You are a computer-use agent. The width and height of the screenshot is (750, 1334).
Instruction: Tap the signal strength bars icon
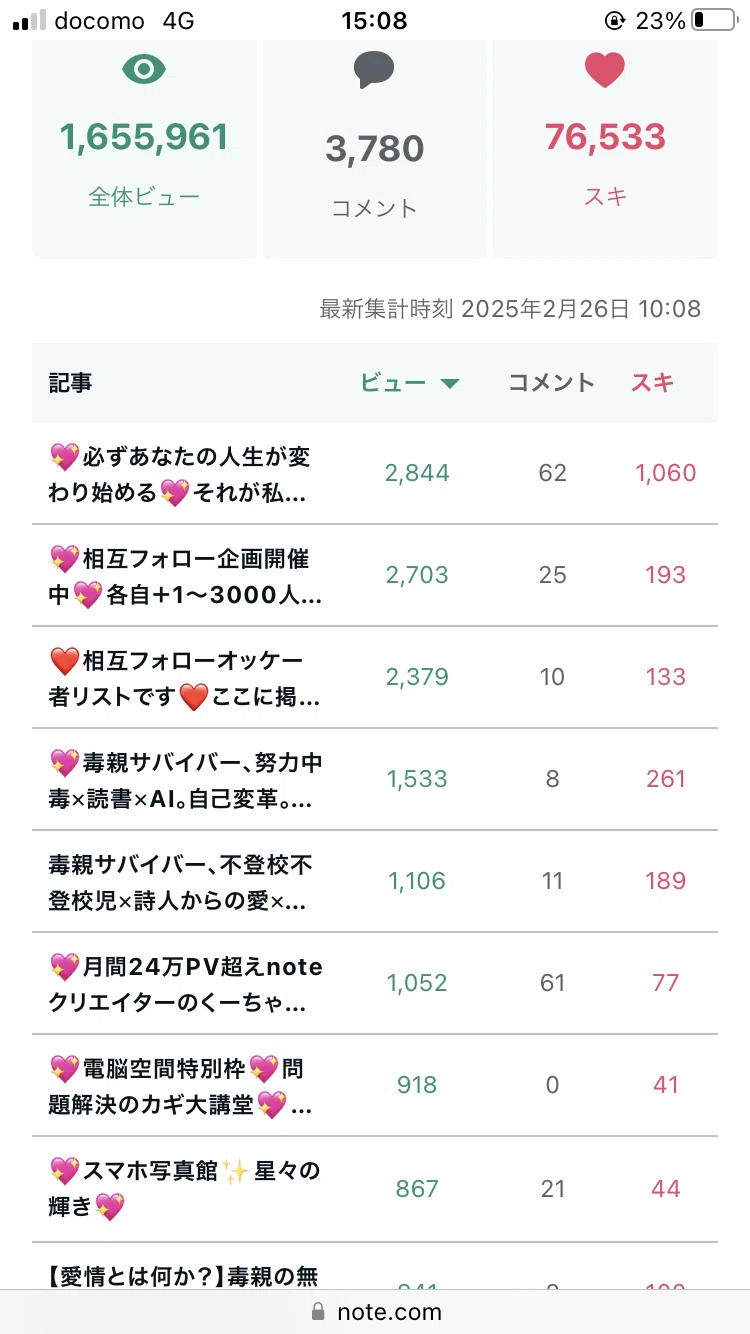29,21
